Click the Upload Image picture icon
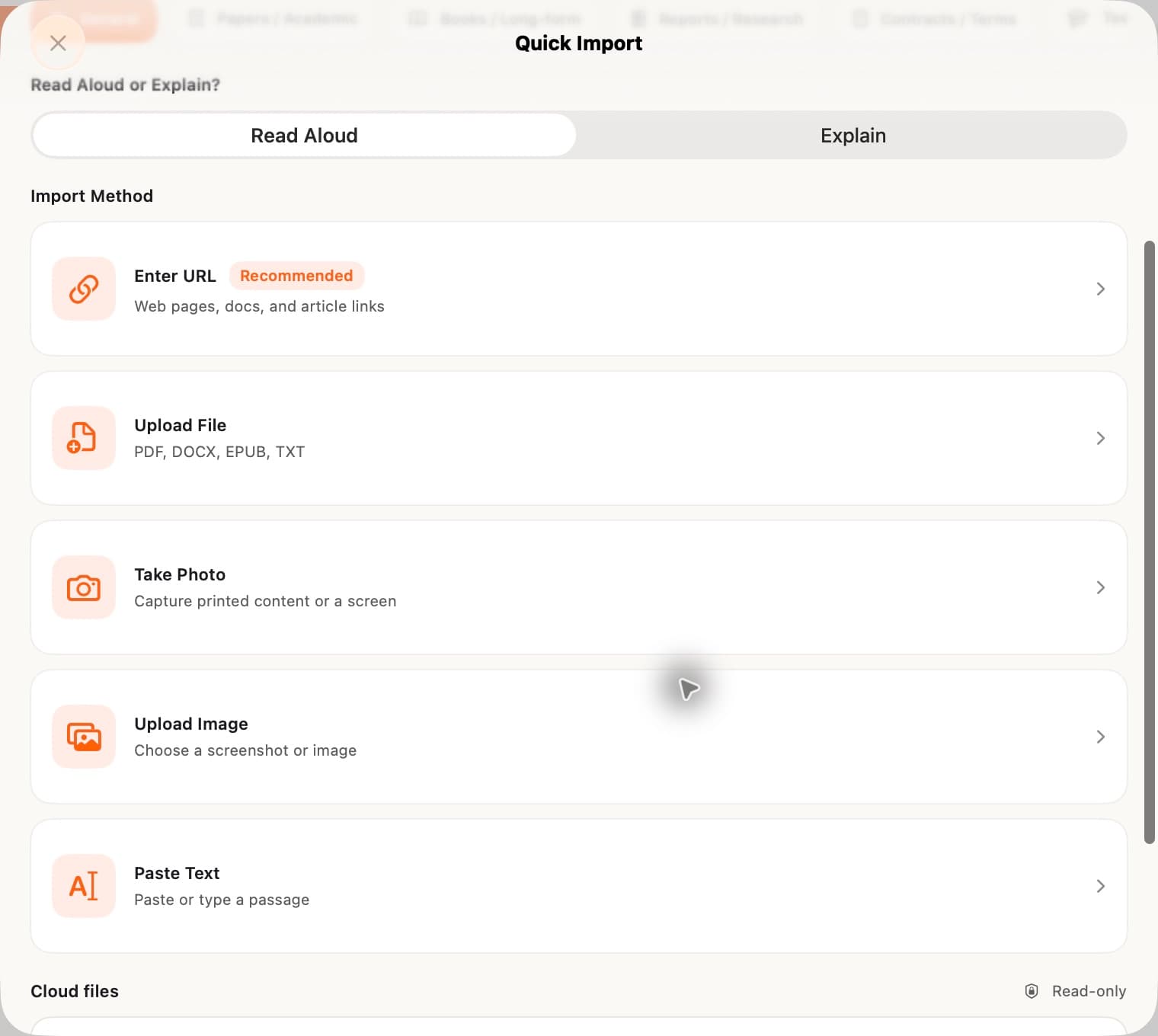The image size is (1158, 1036). pyautogui.click(x=84, y=737)
